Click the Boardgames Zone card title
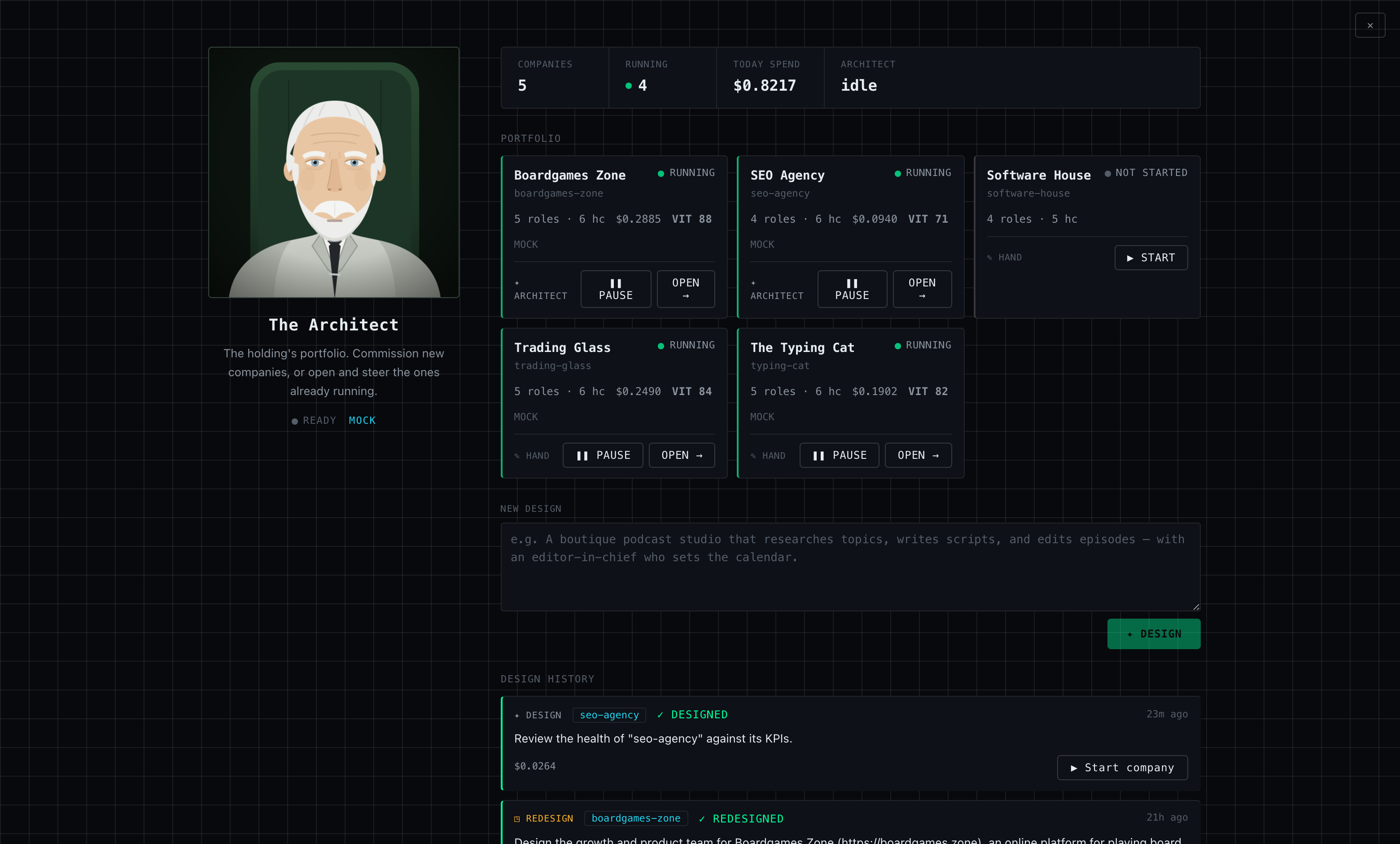This screenshot has height=844, width=1400. [569, 175]
